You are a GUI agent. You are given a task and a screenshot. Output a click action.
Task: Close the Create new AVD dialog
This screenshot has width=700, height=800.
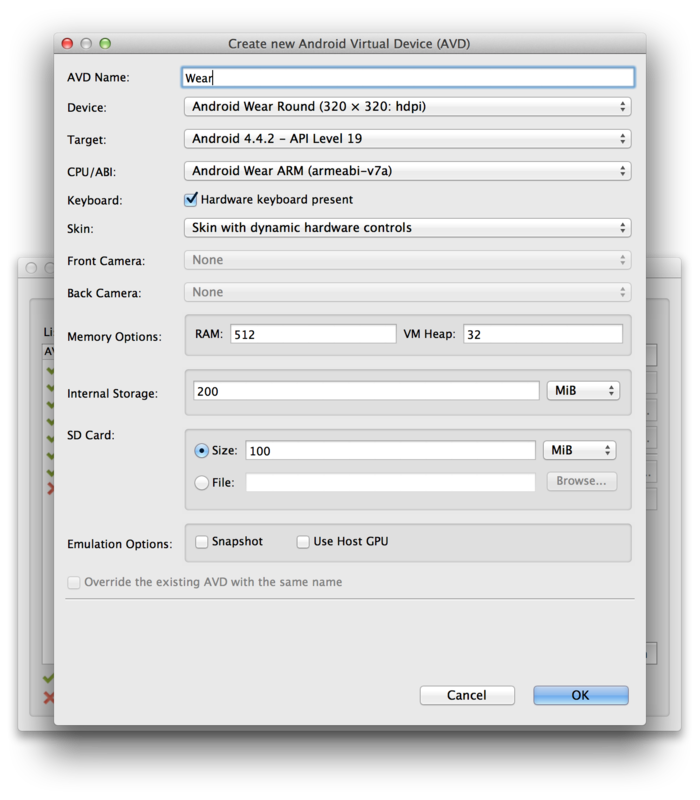click(x=67, y=43)
